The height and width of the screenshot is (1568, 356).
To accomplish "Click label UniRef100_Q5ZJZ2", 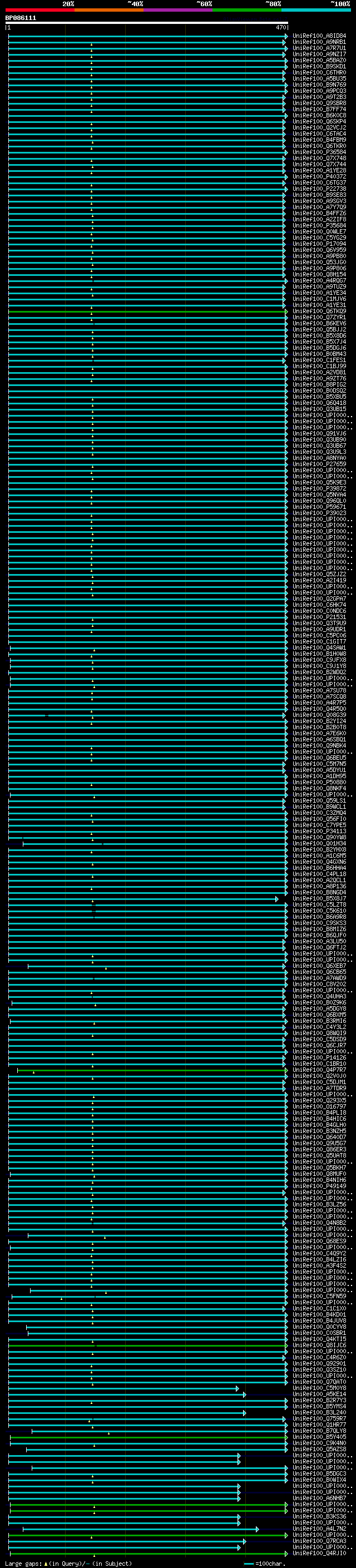I will [319, 574].
